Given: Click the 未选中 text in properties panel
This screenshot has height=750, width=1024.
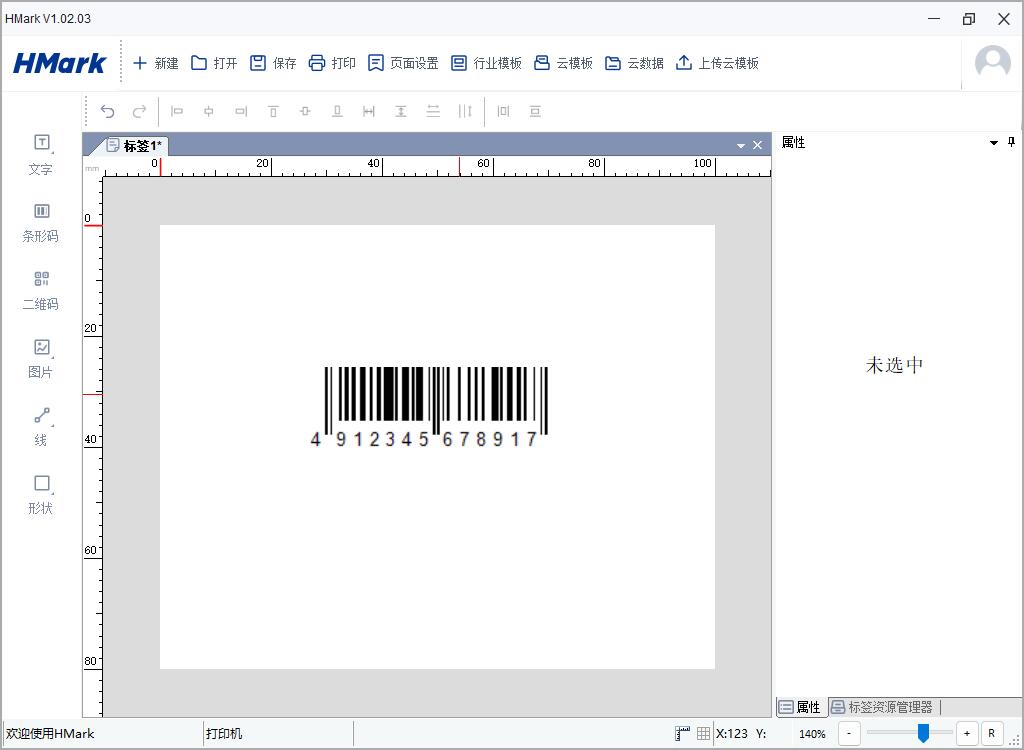Looking at the screenshot, I should click(894, 365).
